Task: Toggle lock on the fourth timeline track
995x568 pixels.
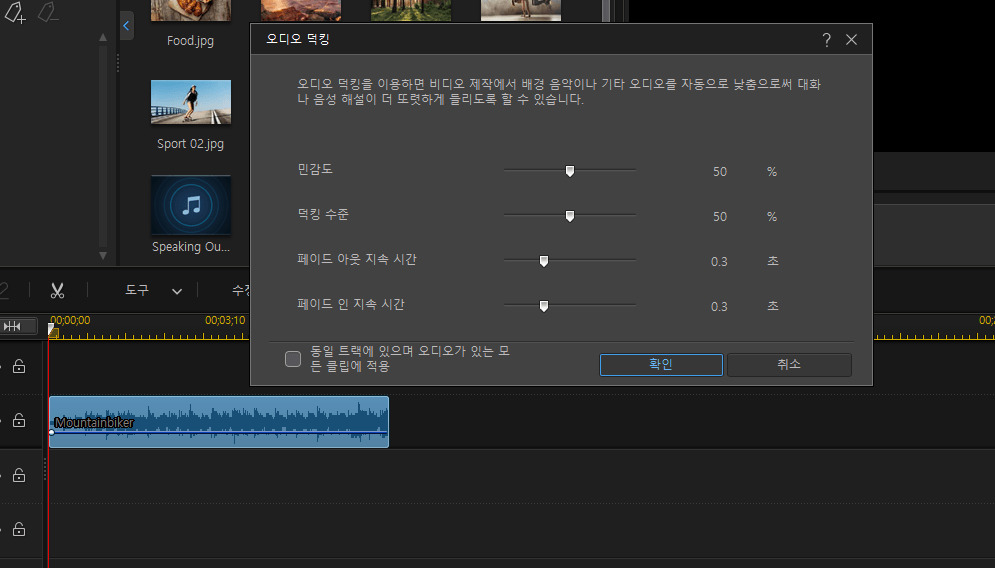Action: tap(19, 529)
